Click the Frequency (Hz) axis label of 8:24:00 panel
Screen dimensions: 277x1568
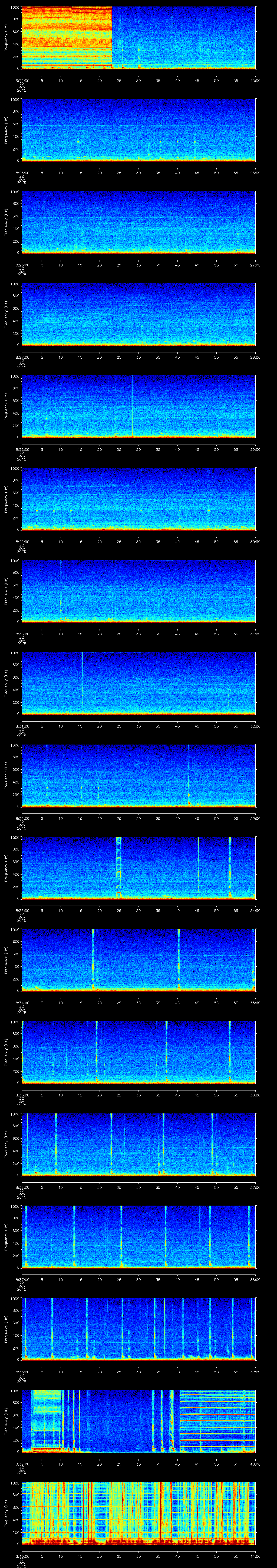click(x=6, y=38)
